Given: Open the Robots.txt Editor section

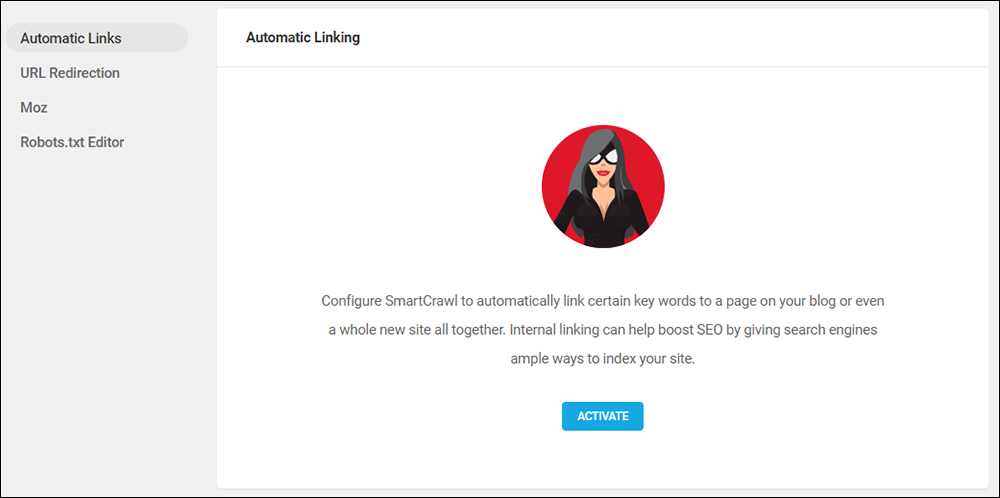Looking at the screenshot, I should point(72,142).
